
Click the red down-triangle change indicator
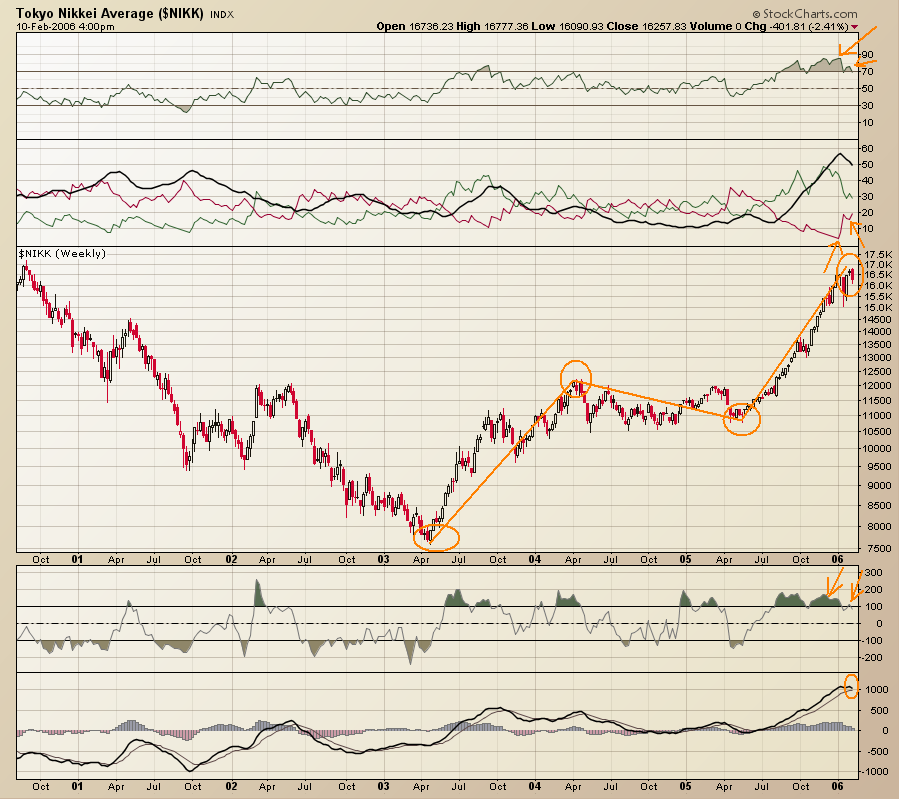coord(854,27)
